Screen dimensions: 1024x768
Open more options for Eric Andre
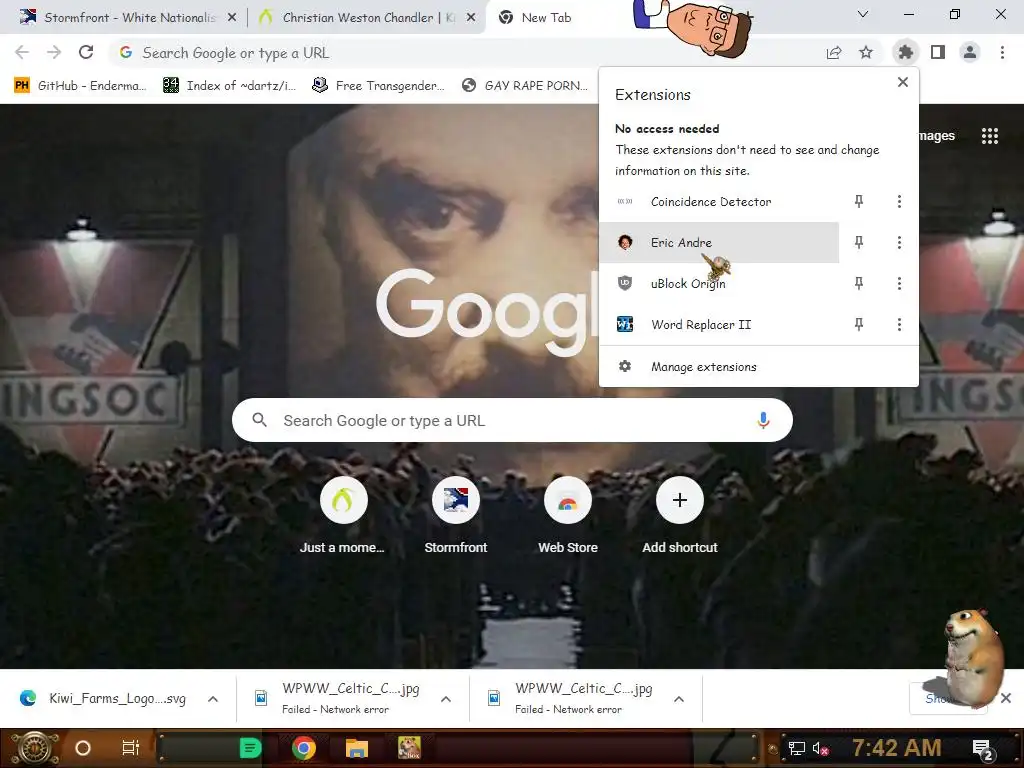899,243
